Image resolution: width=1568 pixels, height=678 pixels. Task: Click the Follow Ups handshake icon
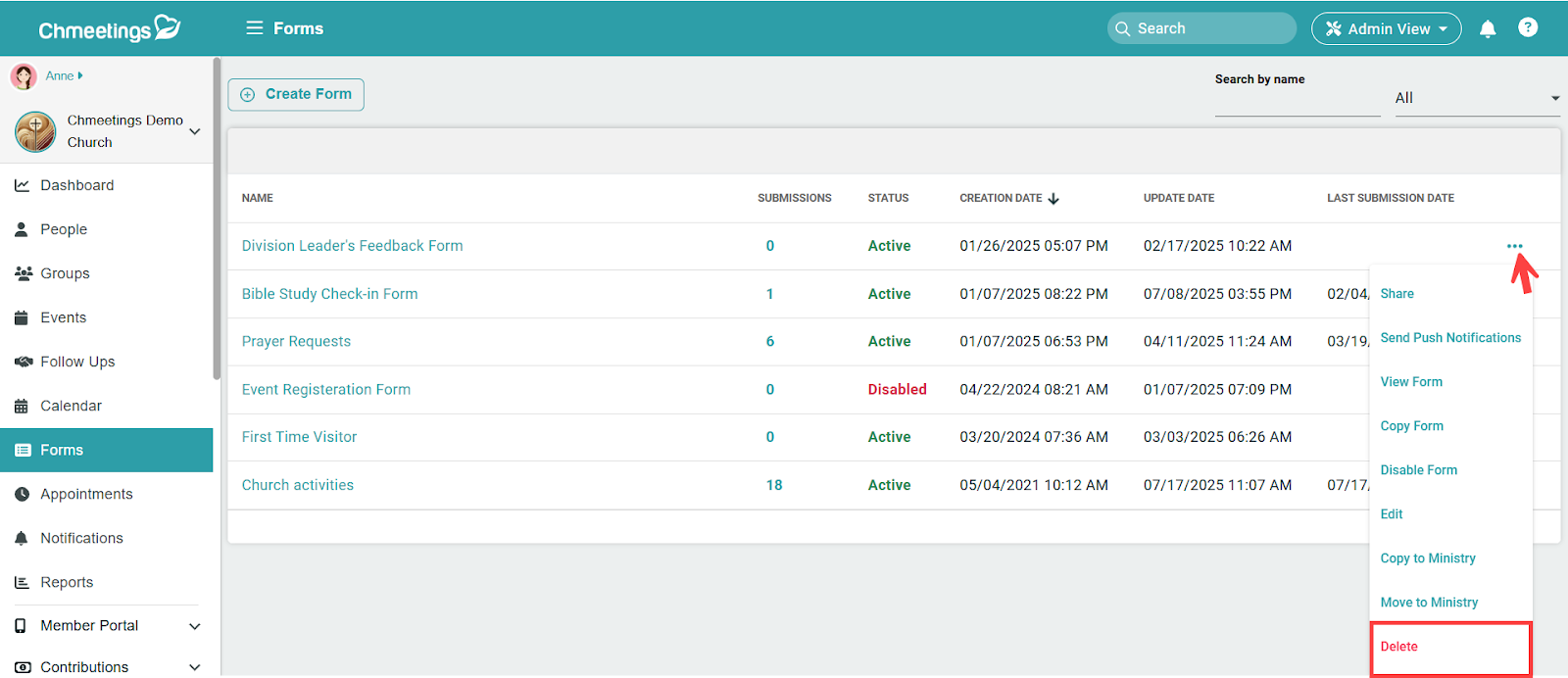(x=24, y=362)
